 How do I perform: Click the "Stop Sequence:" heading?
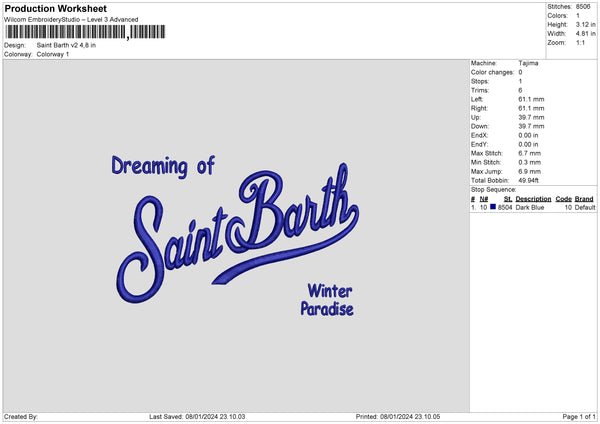coord(494,190)
